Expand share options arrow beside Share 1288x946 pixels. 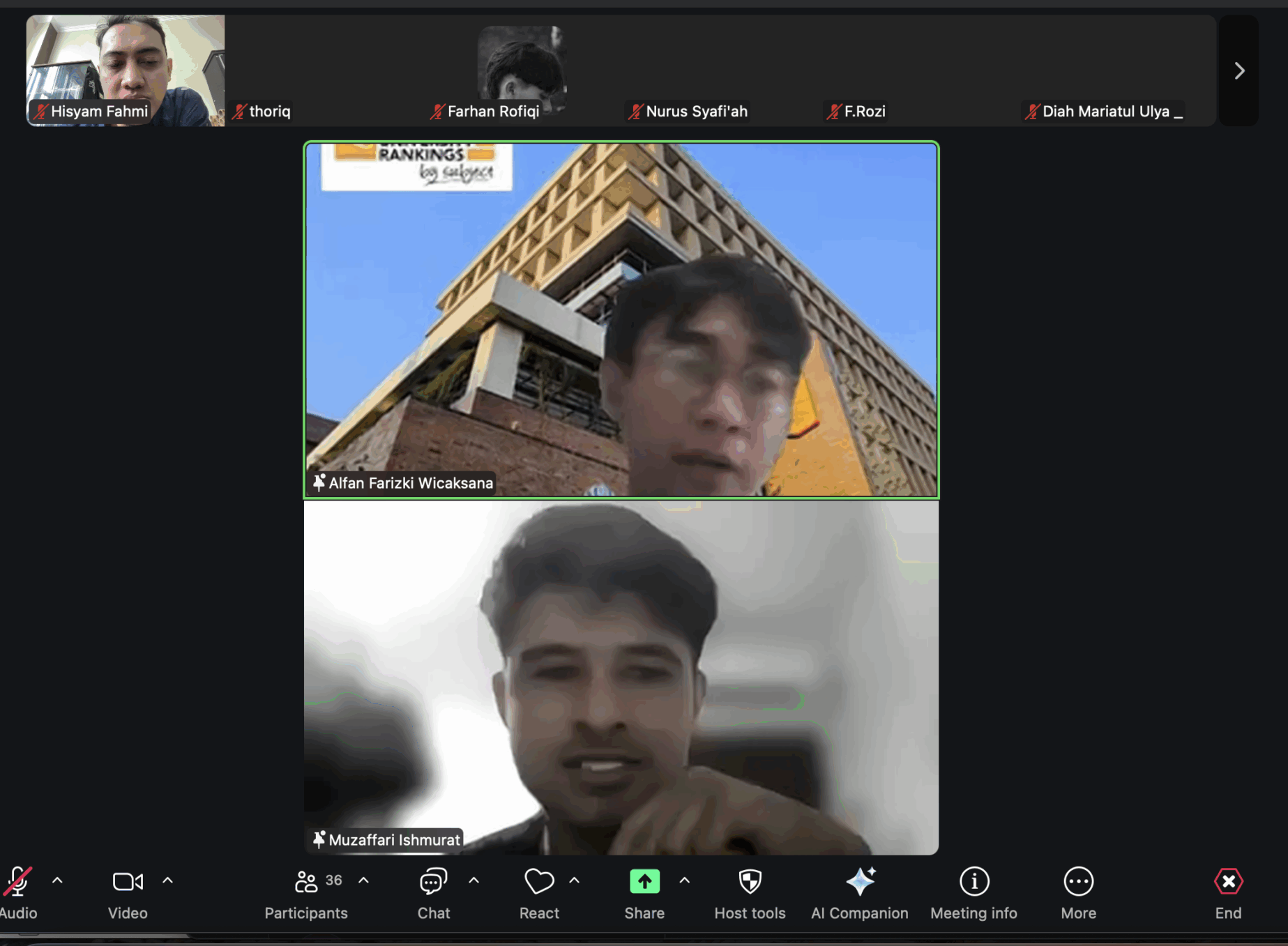point(685,880)
